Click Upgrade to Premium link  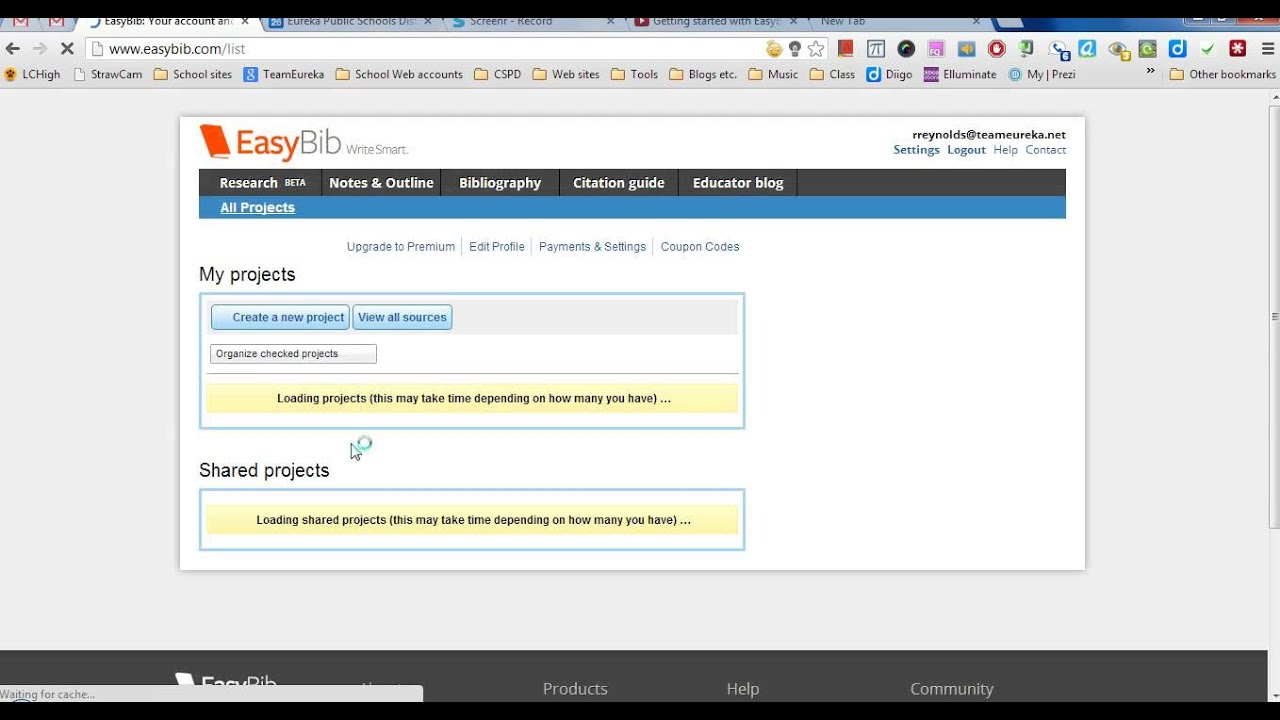click(x=401, y=247)
